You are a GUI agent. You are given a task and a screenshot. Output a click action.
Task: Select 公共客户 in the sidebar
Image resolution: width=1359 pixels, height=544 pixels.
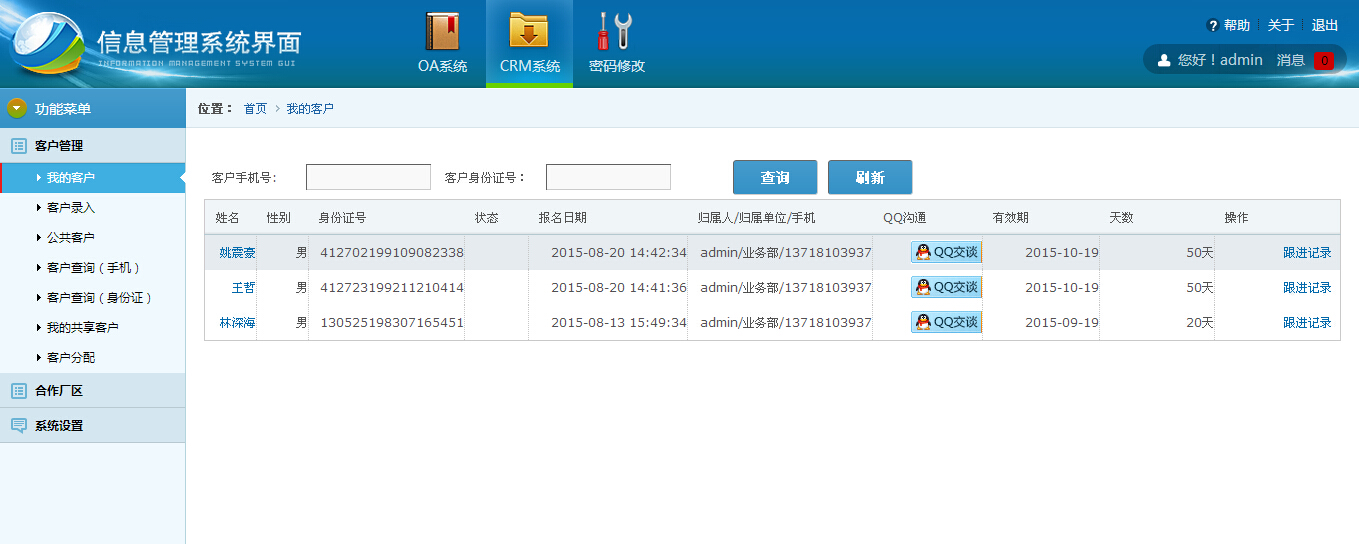click(71, 238)
